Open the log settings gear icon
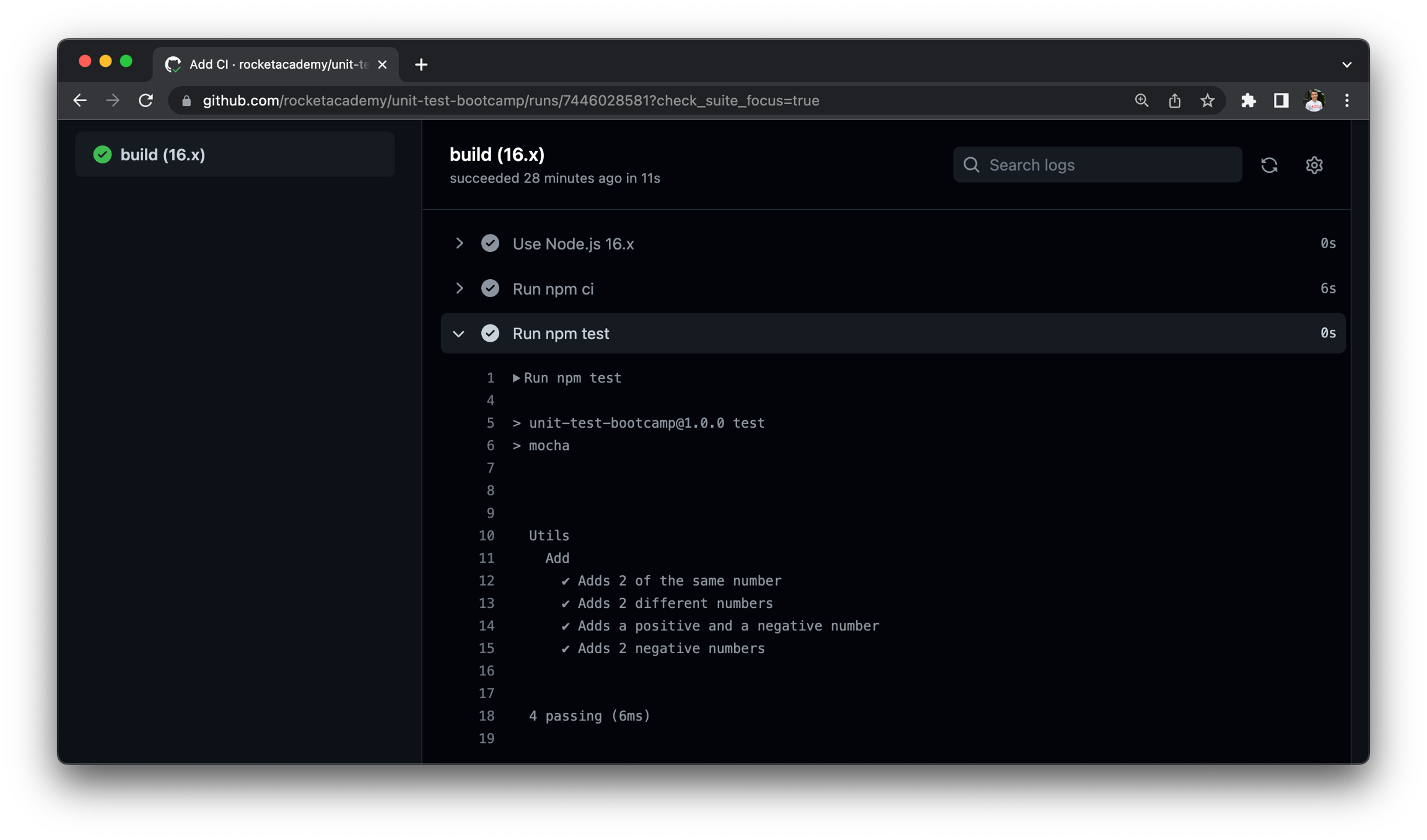The height and width of the screenshot is (840, 1427). [1314, 165]
